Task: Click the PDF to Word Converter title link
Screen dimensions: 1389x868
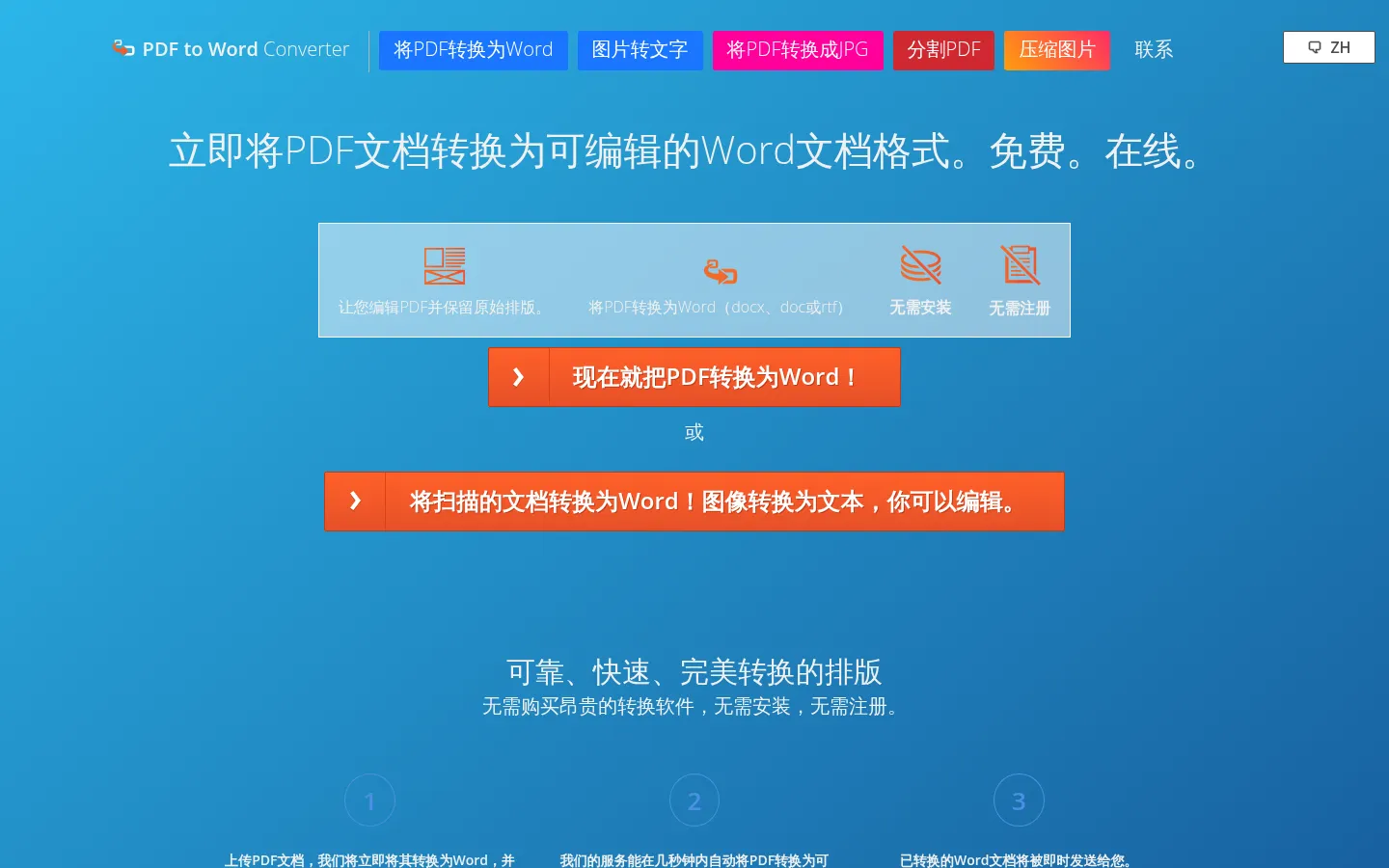Action: (x=246, y=49)
